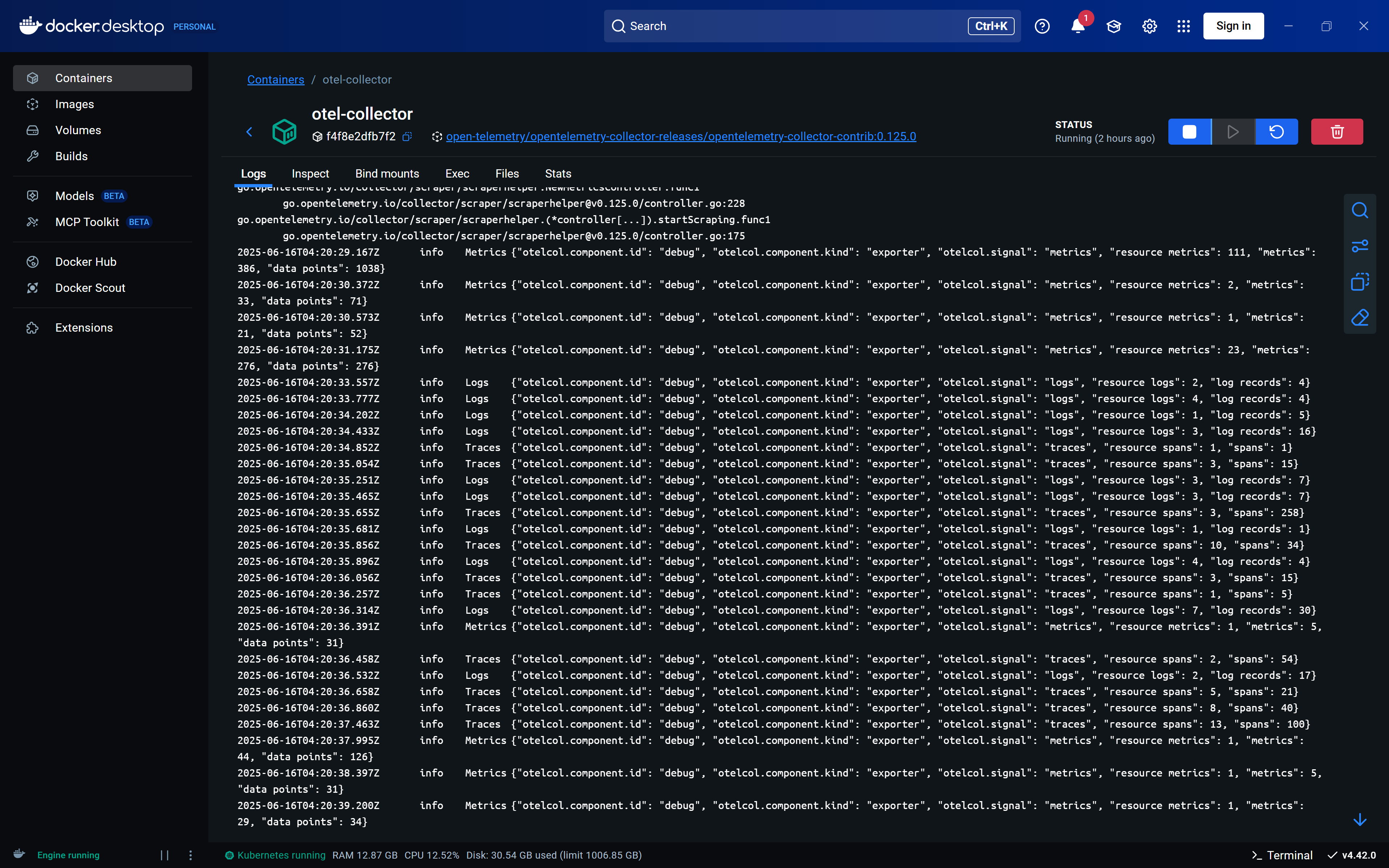Image resolution: width=1389 pixels, height=868 pixels.
Task: Clear the terminal logs with eraser icon
Action: pos(1360,318)
